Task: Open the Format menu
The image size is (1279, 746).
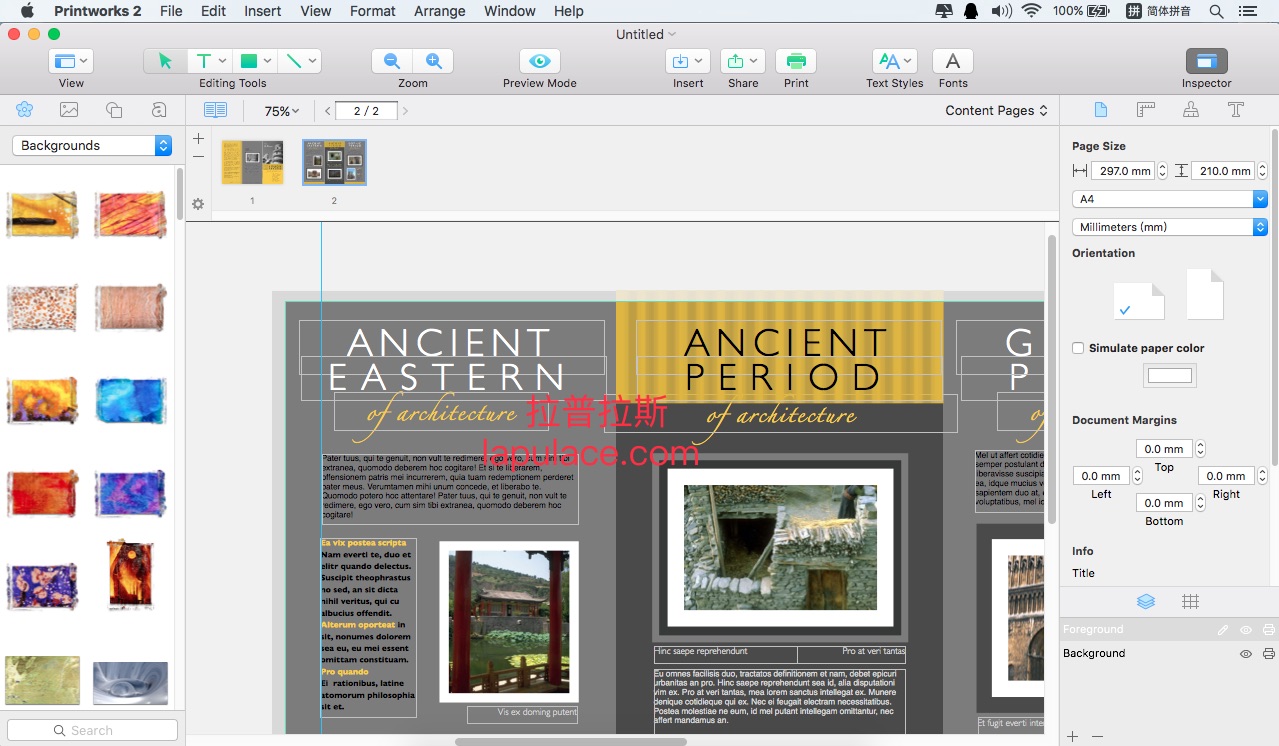Action: tap(373, 11)
